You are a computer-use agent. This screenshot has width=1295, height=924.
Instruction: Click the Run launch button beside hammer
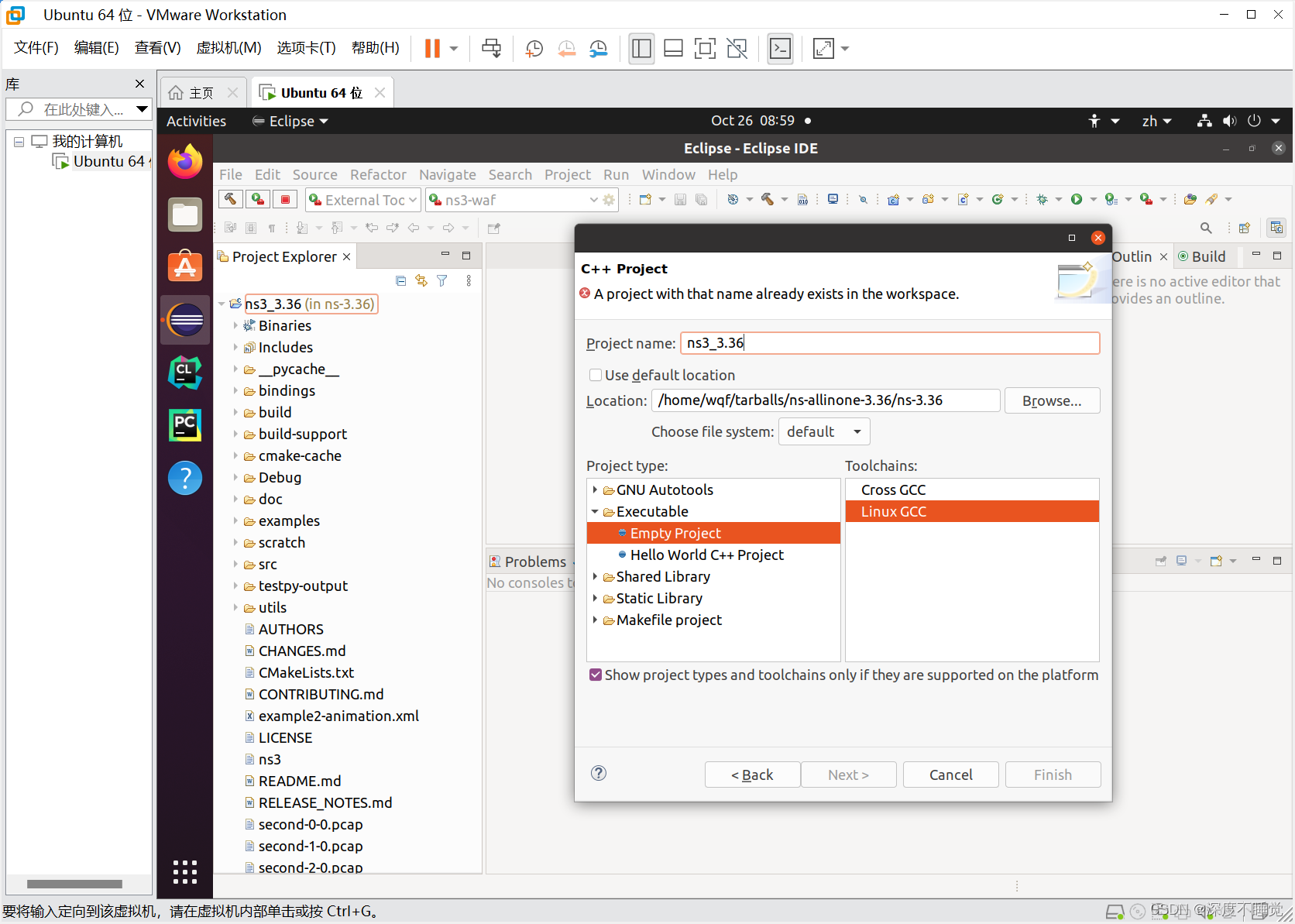(x=258, y=199)
